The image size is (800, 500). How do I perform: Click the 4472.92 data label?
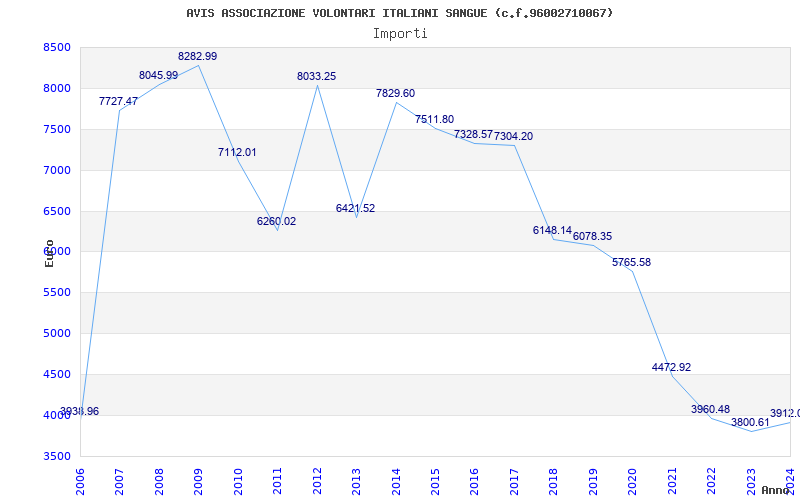[671, 367]
